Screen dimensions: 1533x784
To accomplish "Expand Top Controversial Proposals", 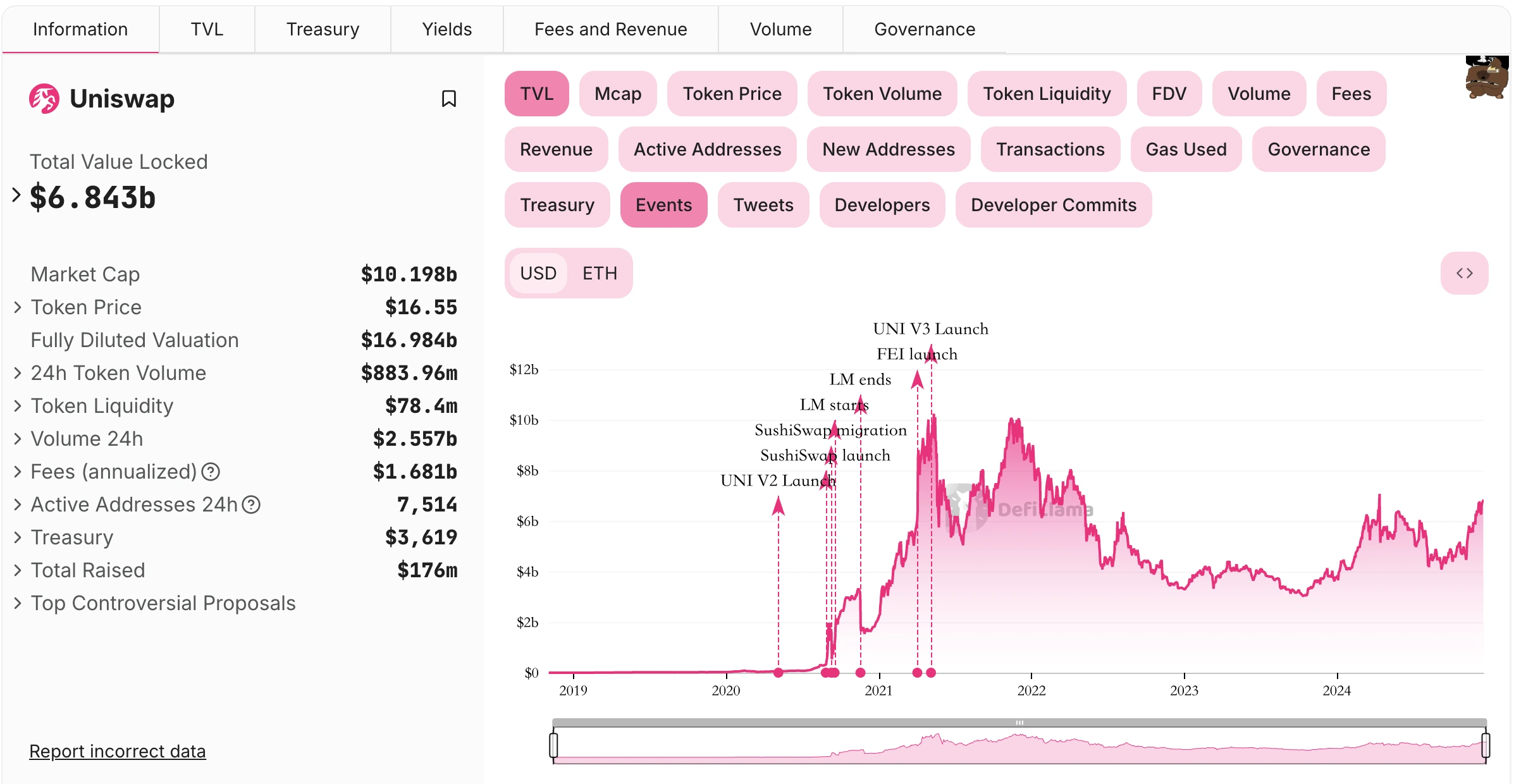I will pyautogui.click(x=18, y=603).
